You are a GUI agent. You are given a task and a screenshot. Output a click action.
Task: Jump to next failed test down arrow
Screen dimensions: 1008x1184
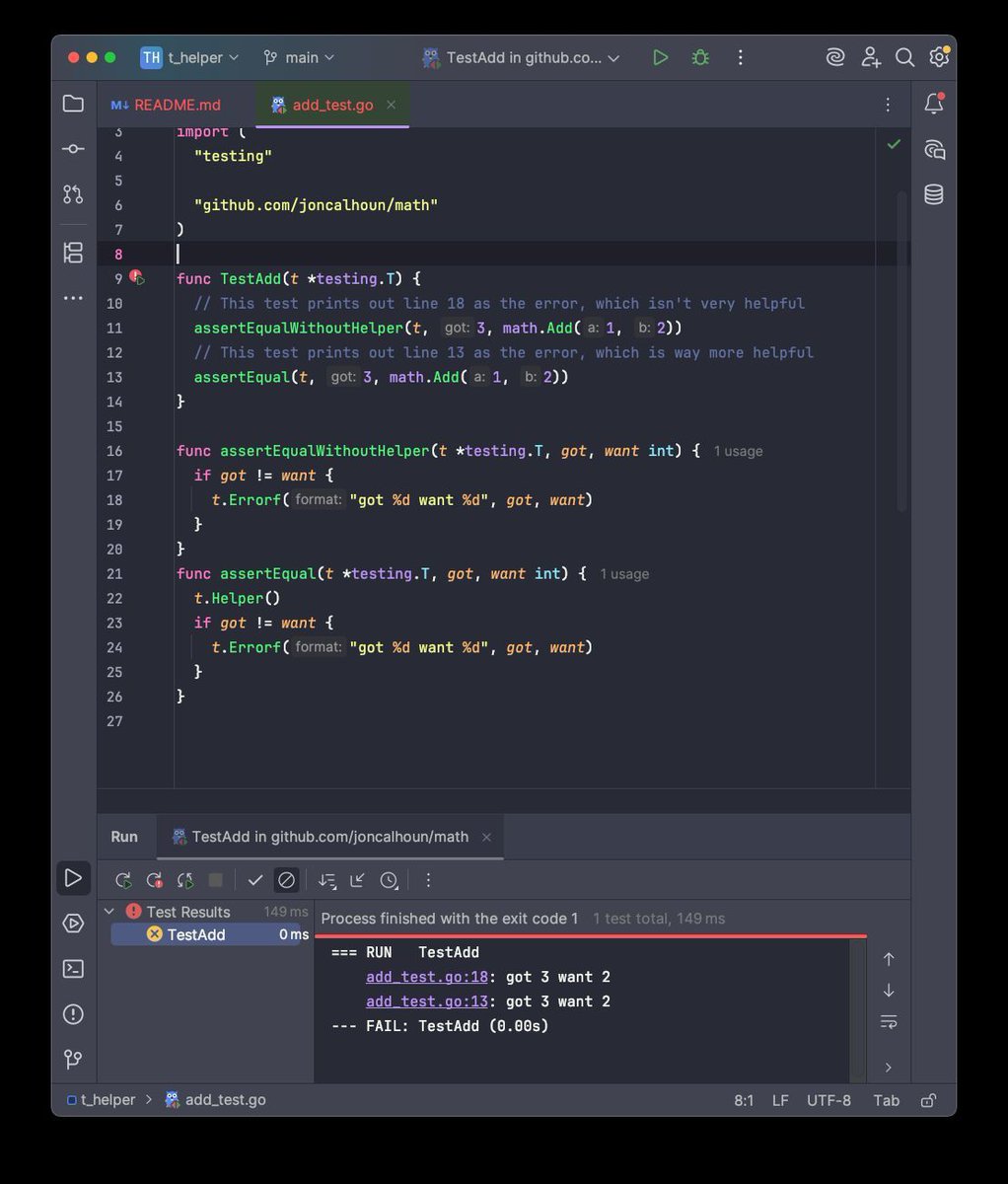tap(889, 991)
